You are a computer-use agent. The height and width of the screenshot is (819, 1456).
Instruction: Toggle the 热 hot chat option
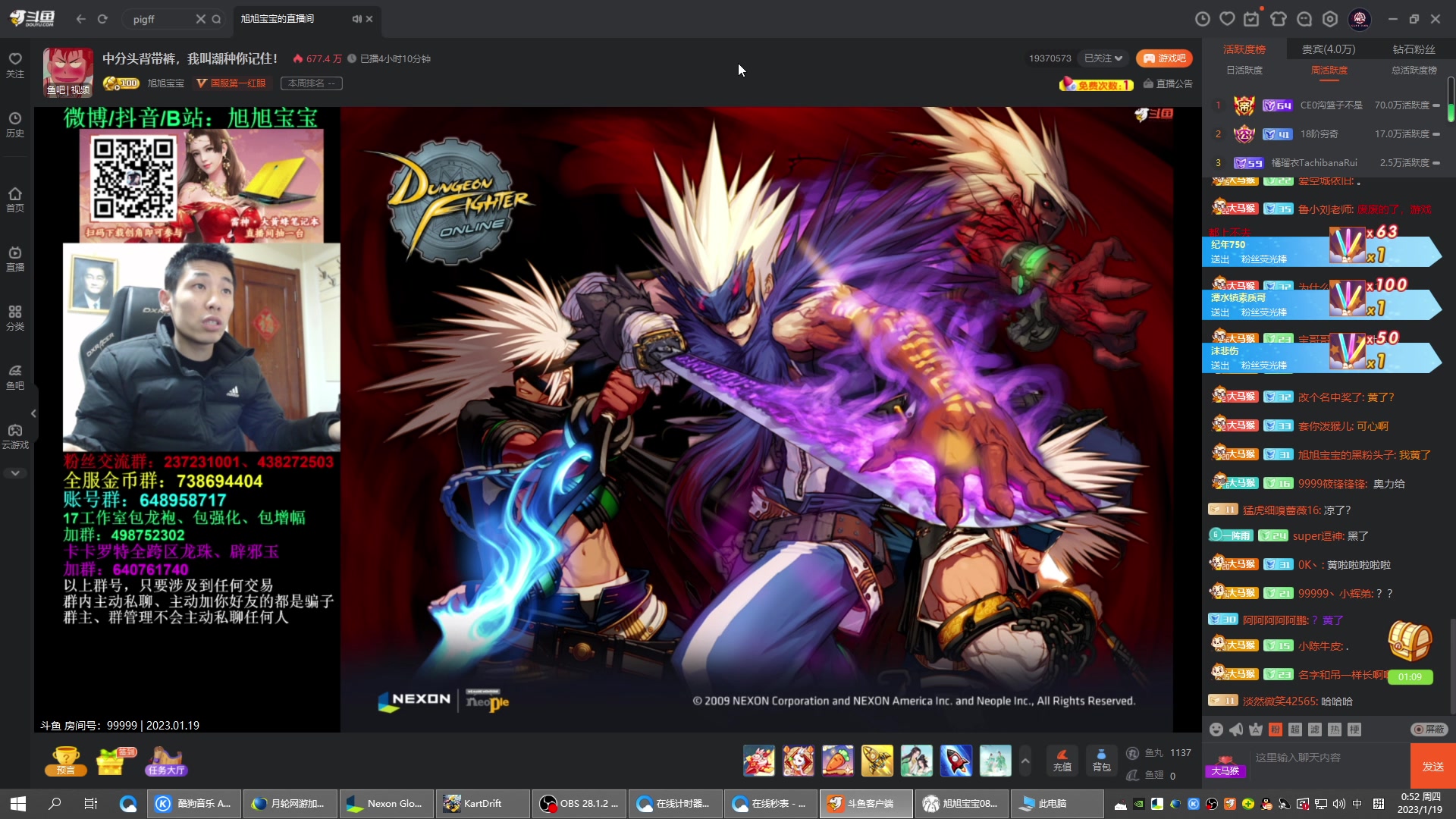[x=1335, y=730]
